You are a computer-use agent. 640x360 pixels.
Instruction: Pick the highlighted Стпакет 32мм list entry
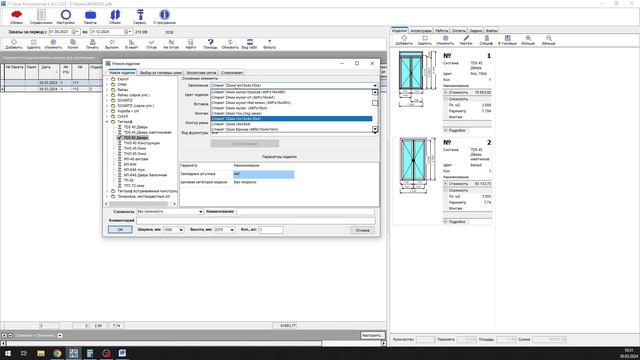[291, 119]
